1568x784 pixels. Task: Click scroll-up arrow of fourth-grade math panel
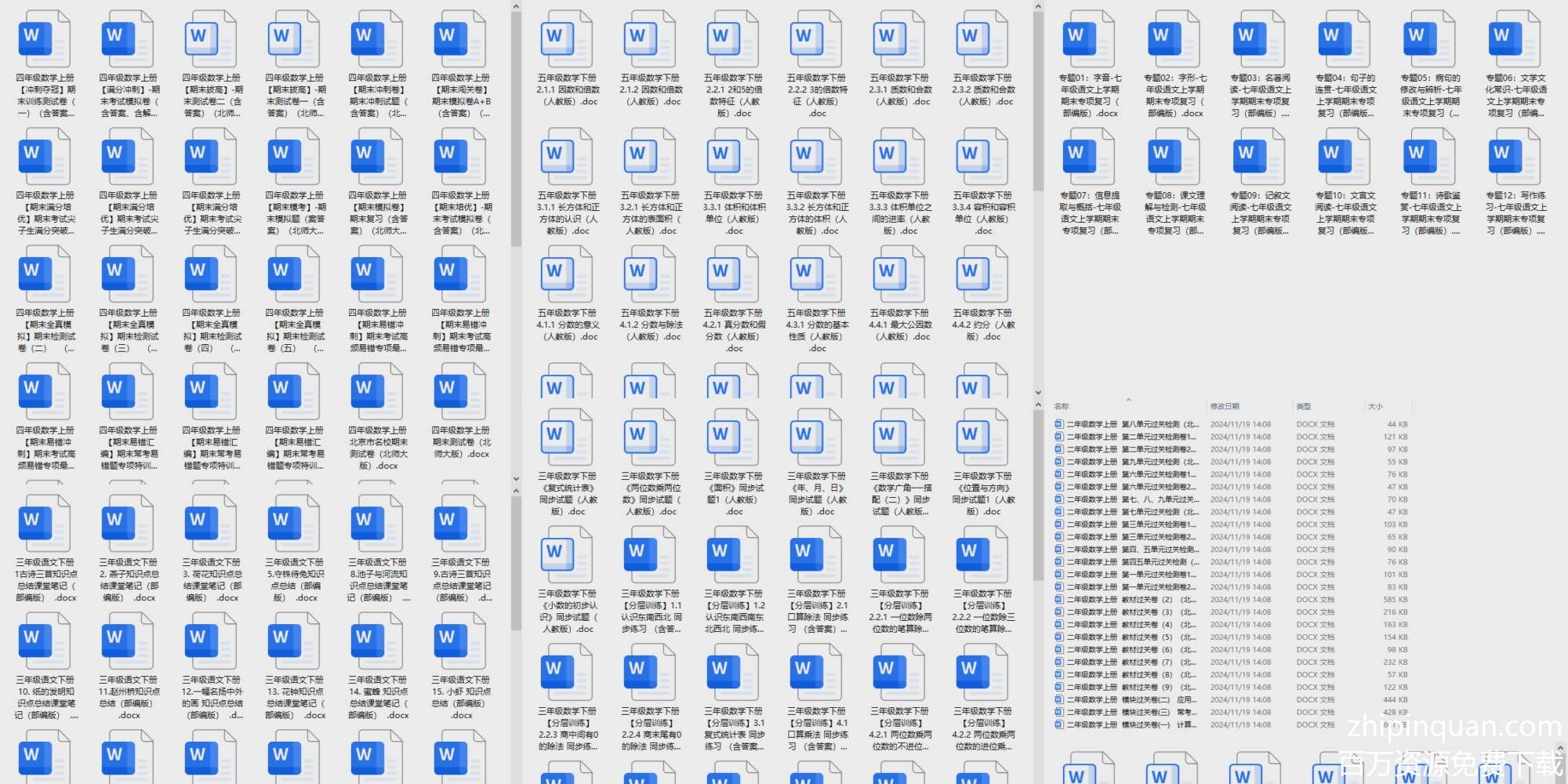tap(516, 7)
